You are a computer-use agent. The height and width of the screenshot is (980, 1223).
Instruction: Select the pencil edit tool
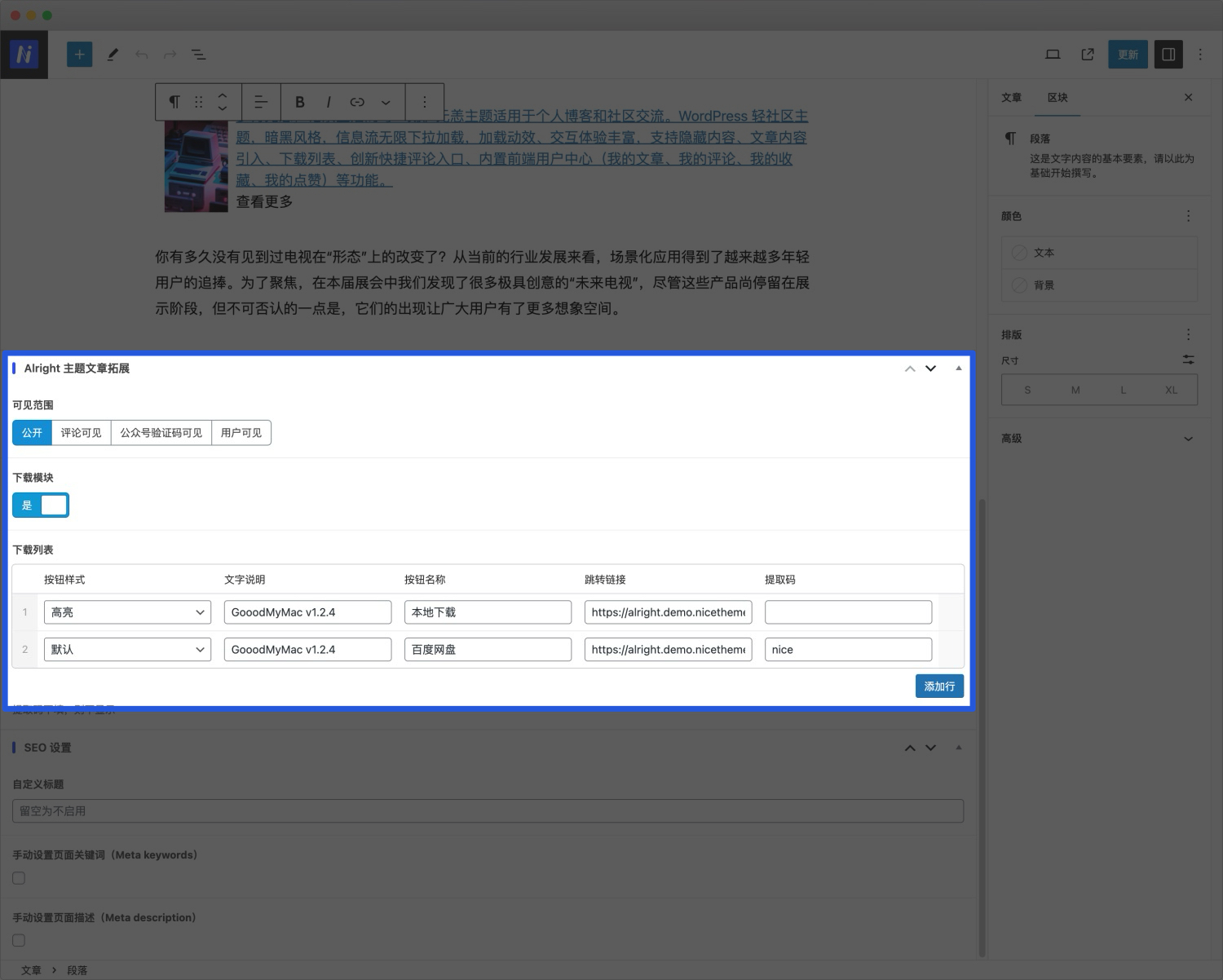tap(113, 55)
